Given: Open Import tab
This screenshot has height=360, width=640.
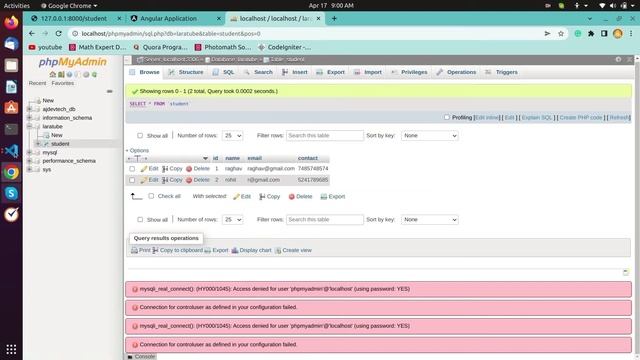Looking at the screenshot, I should [368, 72].
